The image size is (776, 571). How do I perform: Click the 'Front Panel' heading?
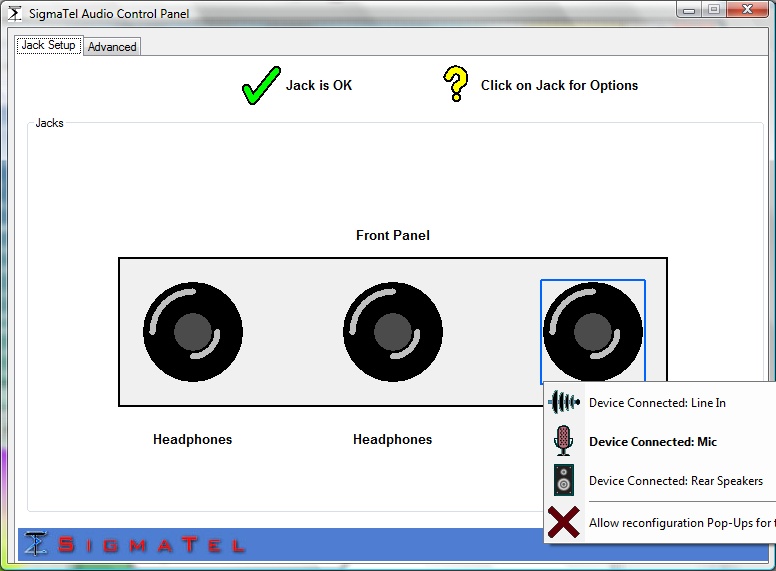393,236
